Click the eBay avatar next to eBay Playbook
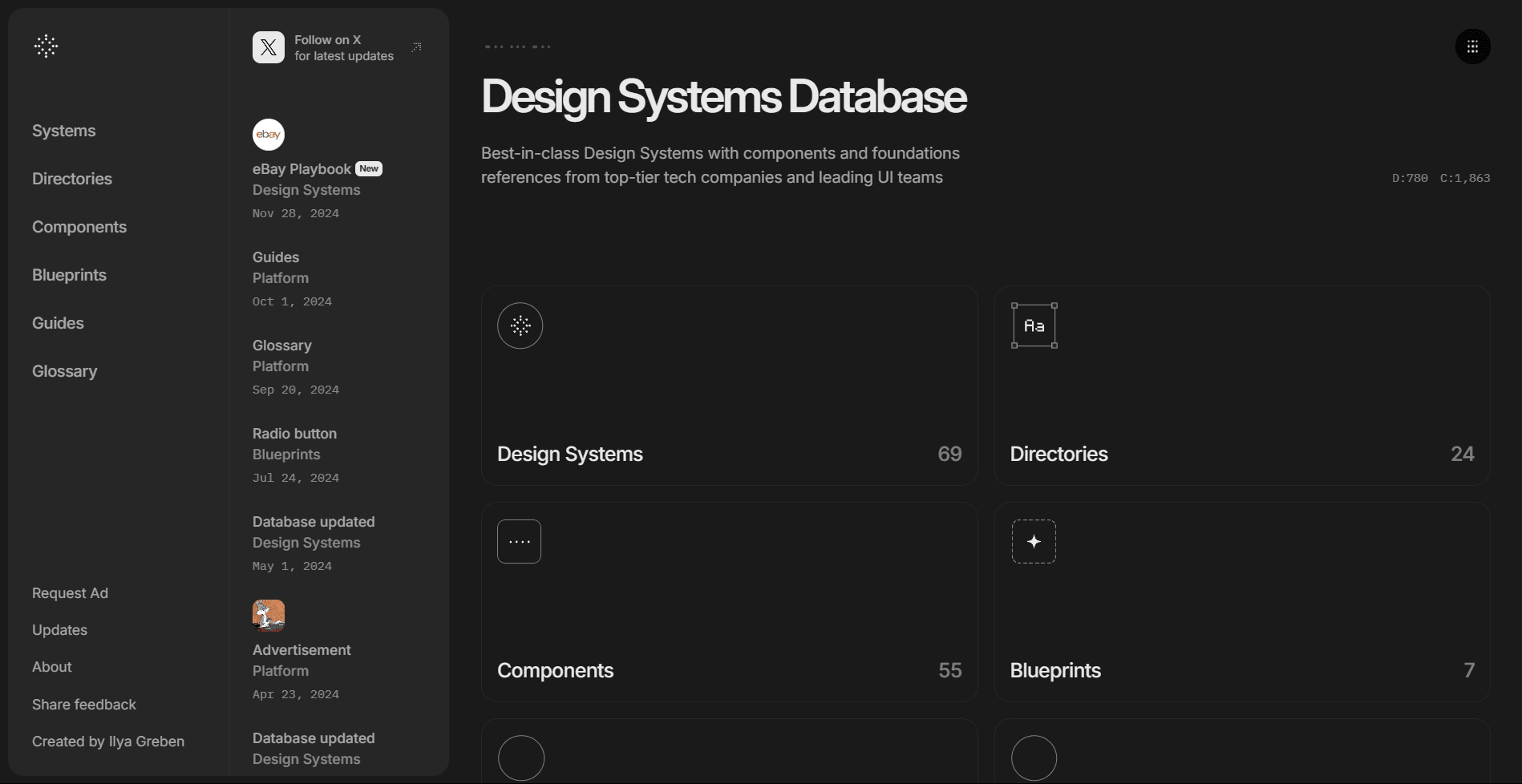Screen dimensions: 1522x784 coord(268,134)
